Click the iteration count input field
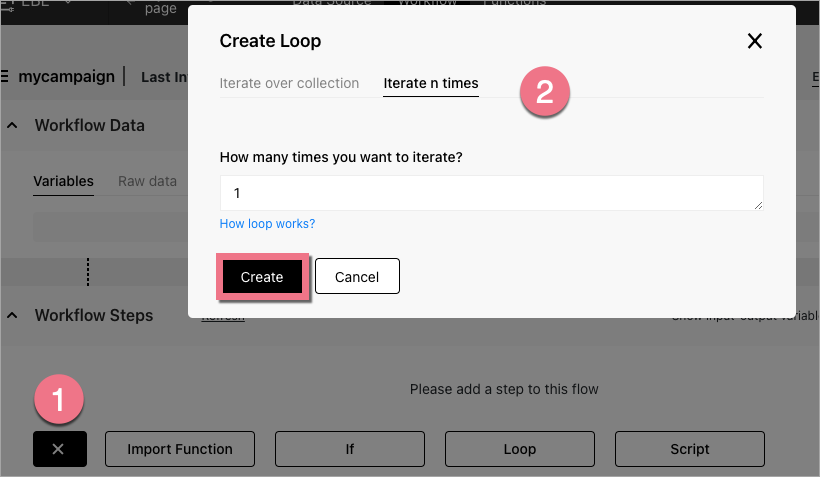The height and width of the screenshot is (477, 820). click(x=490, y=192)
